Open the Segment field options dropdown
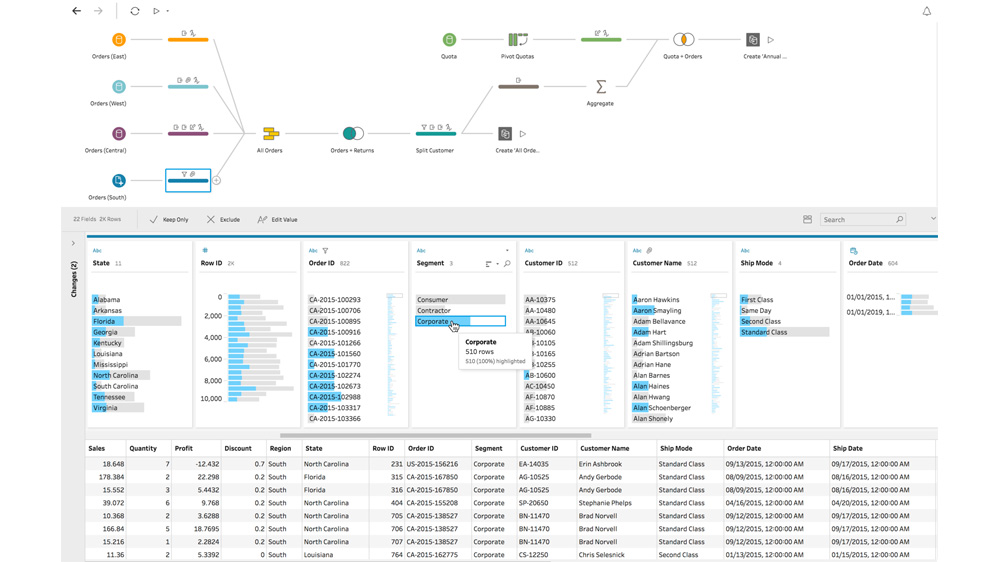1000x562 pixels. (x=507, y=251)
